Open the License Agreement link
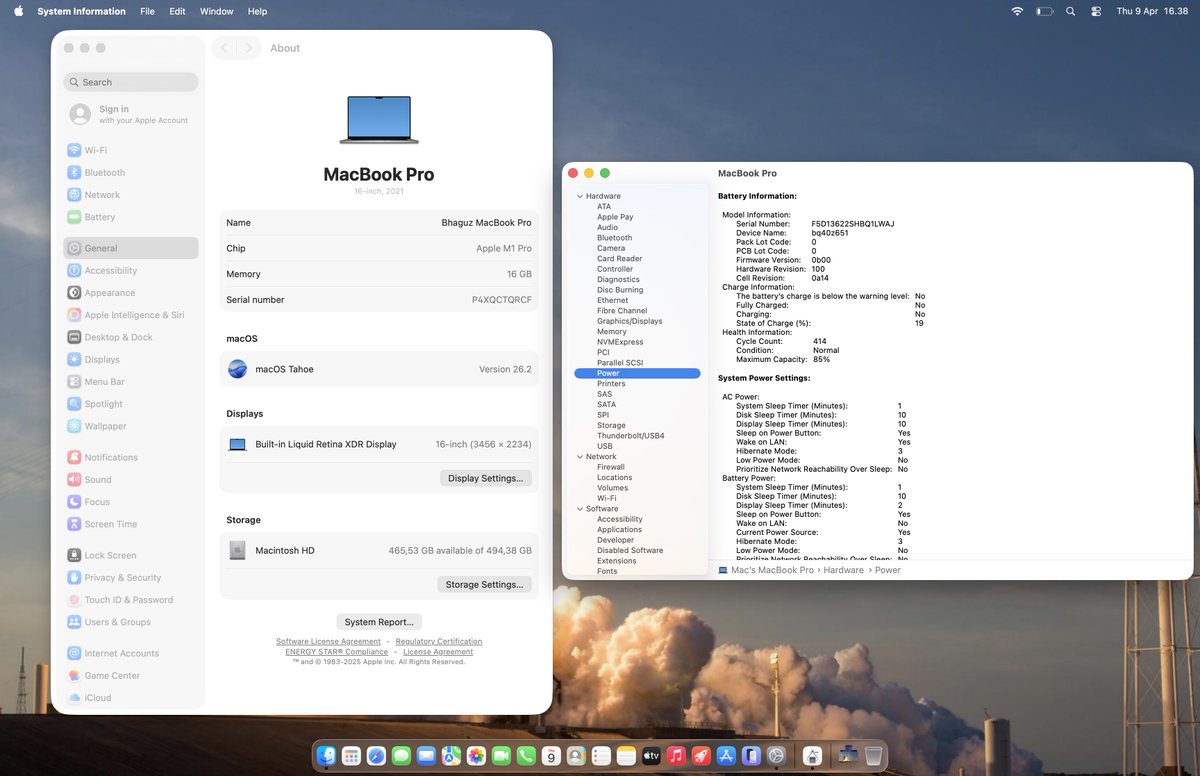The height and width of the screenshot is (776, 1200). pos(438,651)
